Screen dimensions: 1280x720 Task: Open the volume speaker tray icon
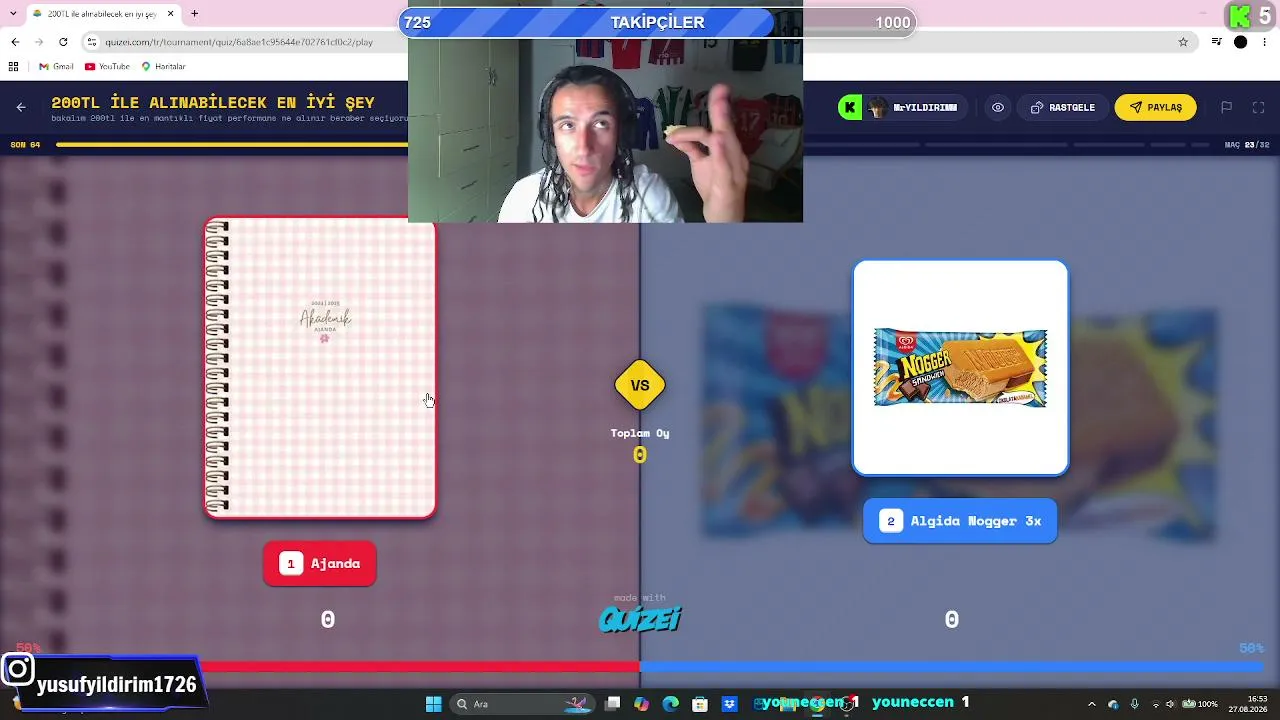coord(1170,704)
